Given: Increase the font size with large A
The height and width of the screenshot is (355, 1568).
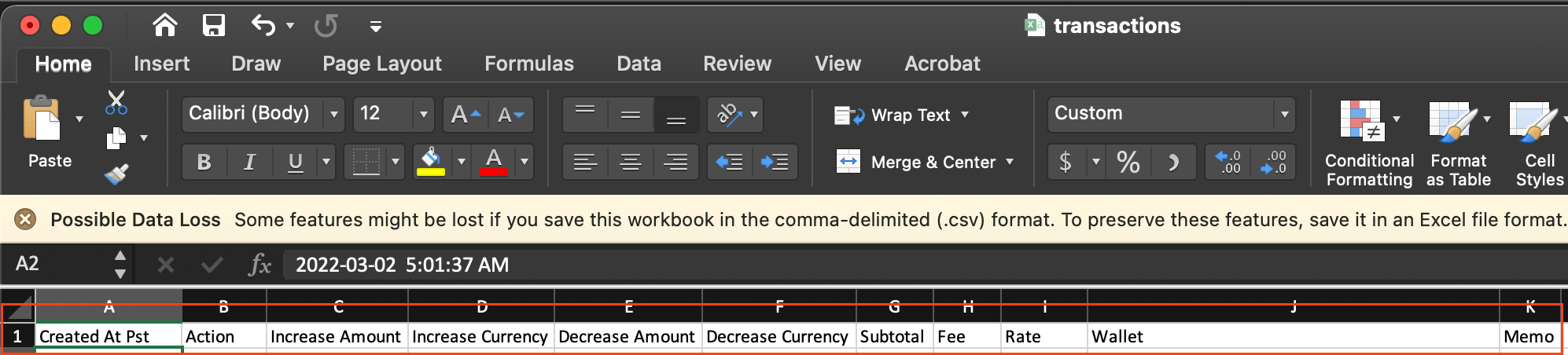Looking at the screenshot, I should point(465,115).
